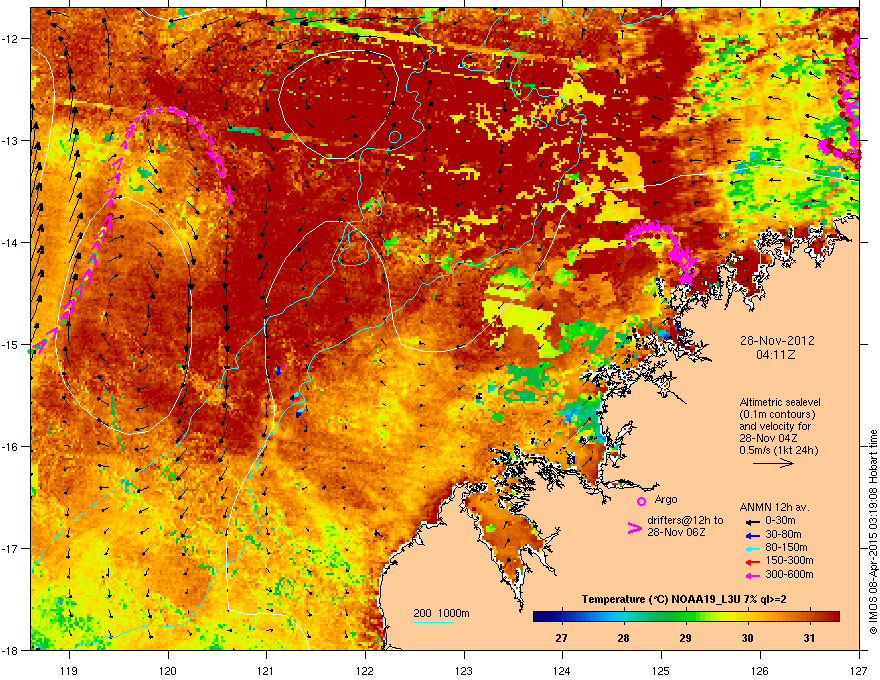This screenshot has height=680, width=880.
Task: Click the dark blue end of color bar
Action: (x=538, y=617)
